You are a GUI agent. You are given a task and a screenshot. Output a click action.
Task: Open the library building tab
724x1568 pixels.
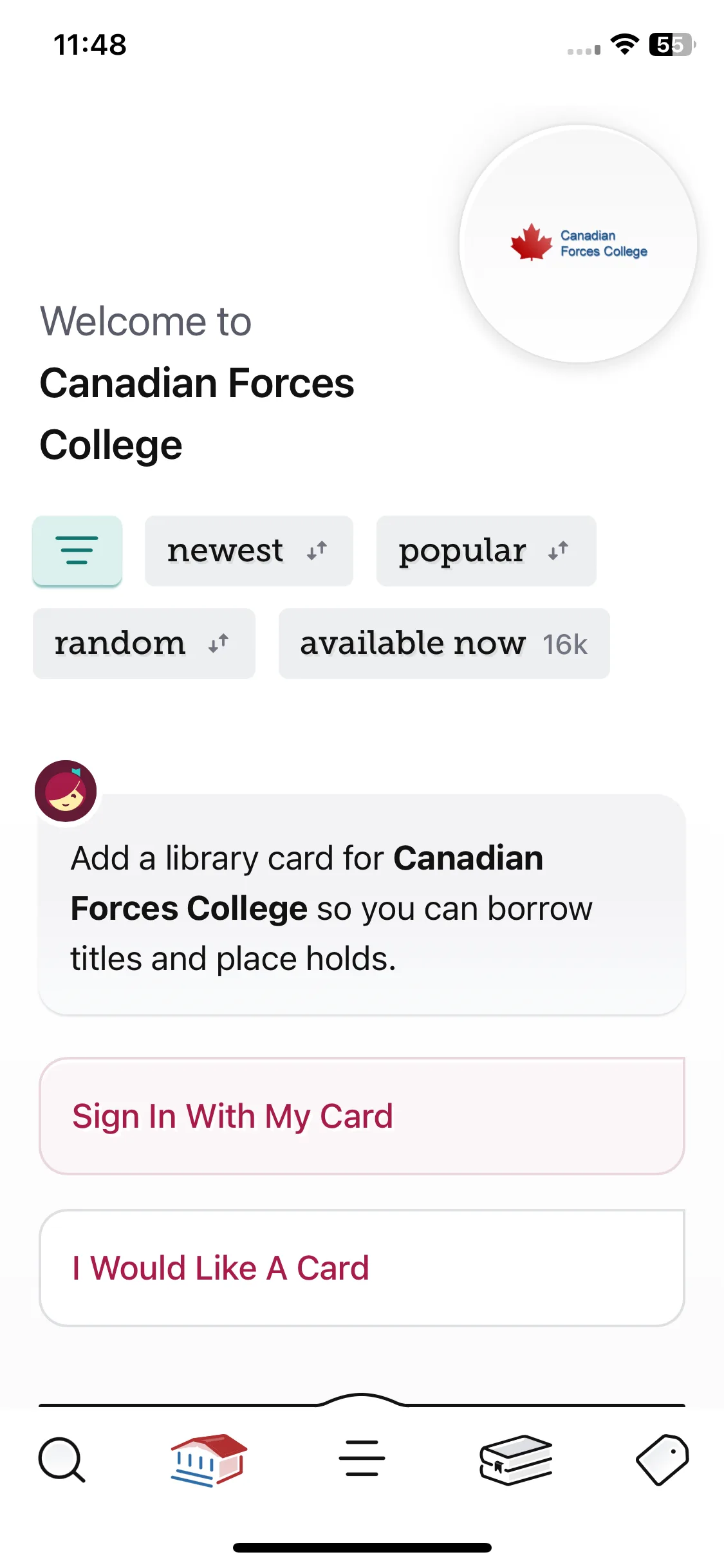[209, 1460]
